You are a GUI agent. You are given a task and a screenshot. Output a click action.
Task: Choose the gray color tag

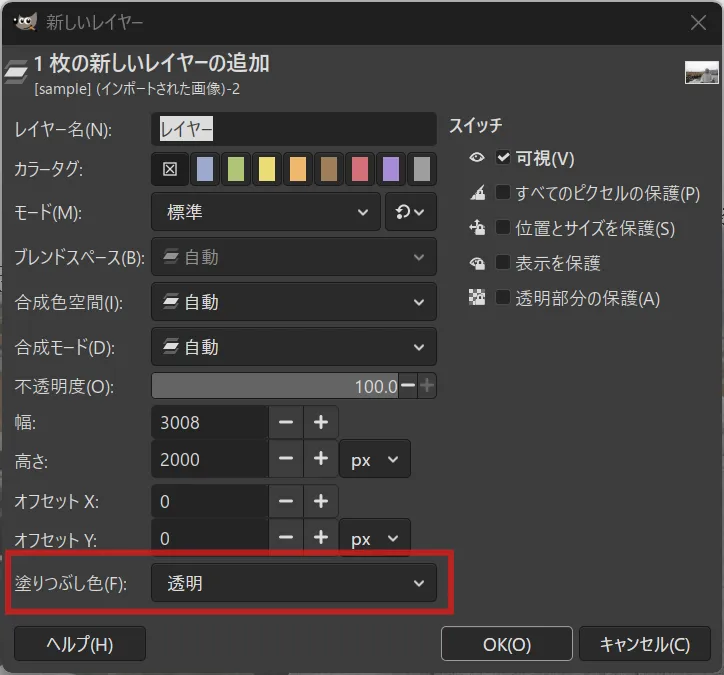422,169
